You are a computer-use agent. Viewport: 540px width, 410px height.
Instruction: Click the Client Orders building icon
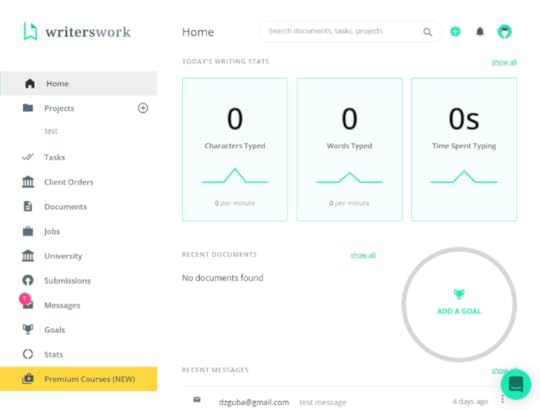[x=28, y=181]
